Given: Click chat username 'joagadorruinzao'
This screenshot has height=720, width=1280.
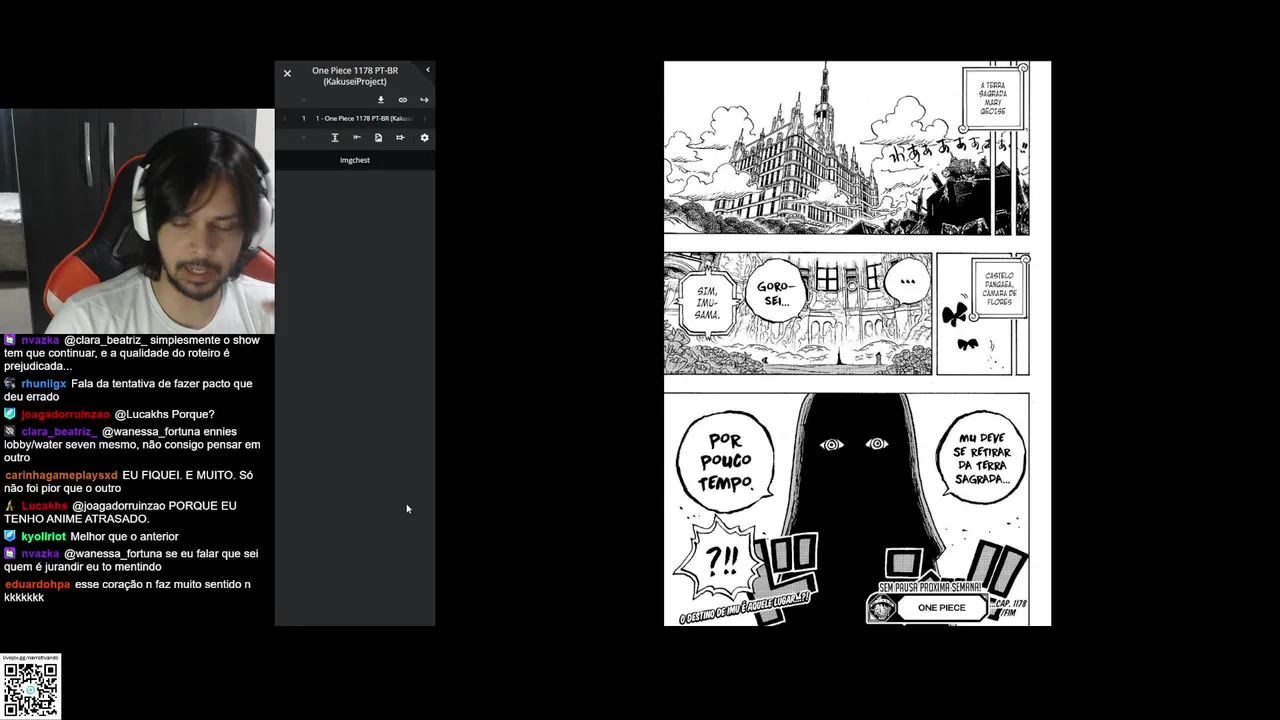Looking at the screenshot, I should tap(65, 414).
